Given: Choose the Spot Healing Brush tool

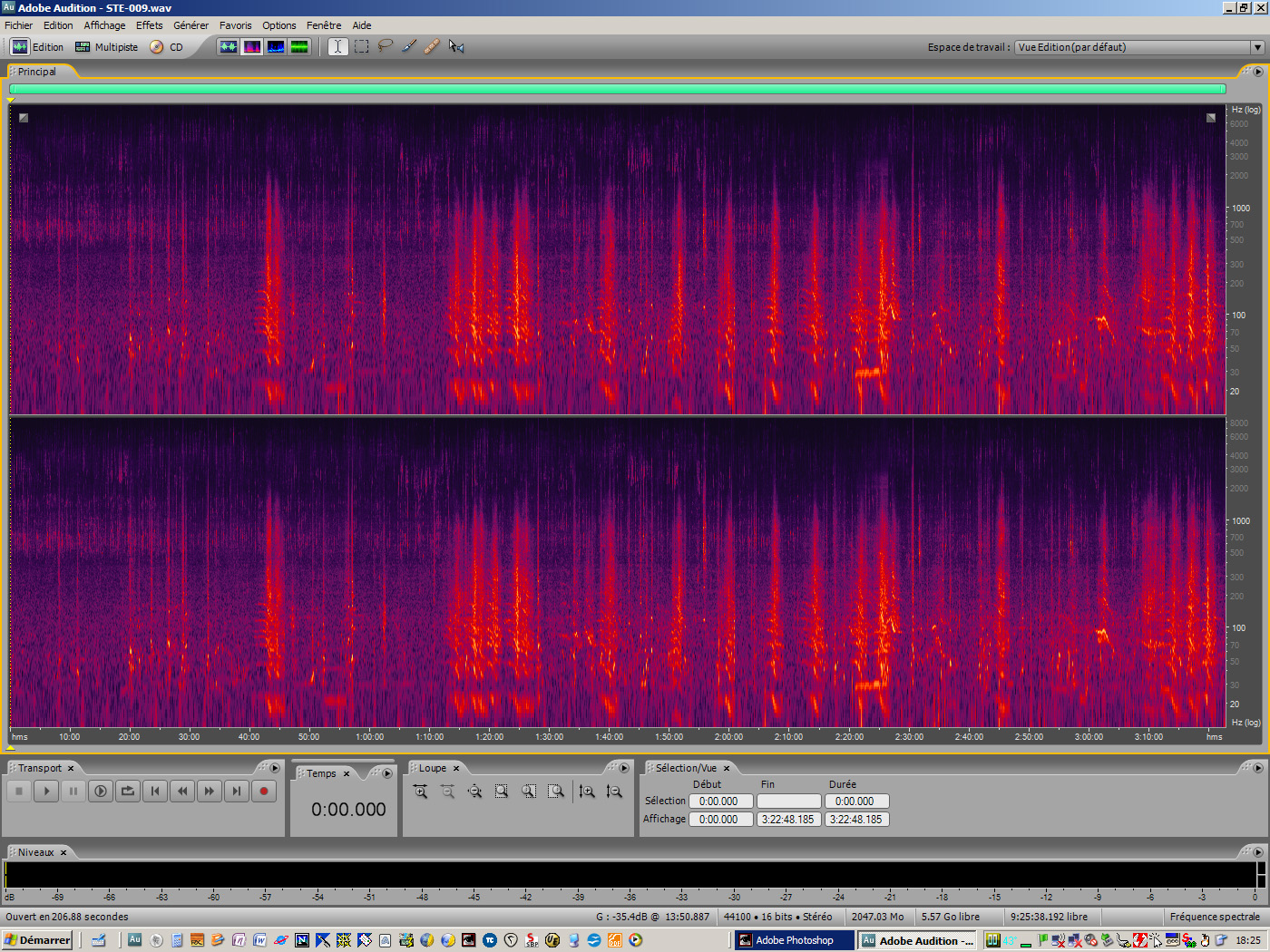Looking at the screenshot, I should coord(432,46).
